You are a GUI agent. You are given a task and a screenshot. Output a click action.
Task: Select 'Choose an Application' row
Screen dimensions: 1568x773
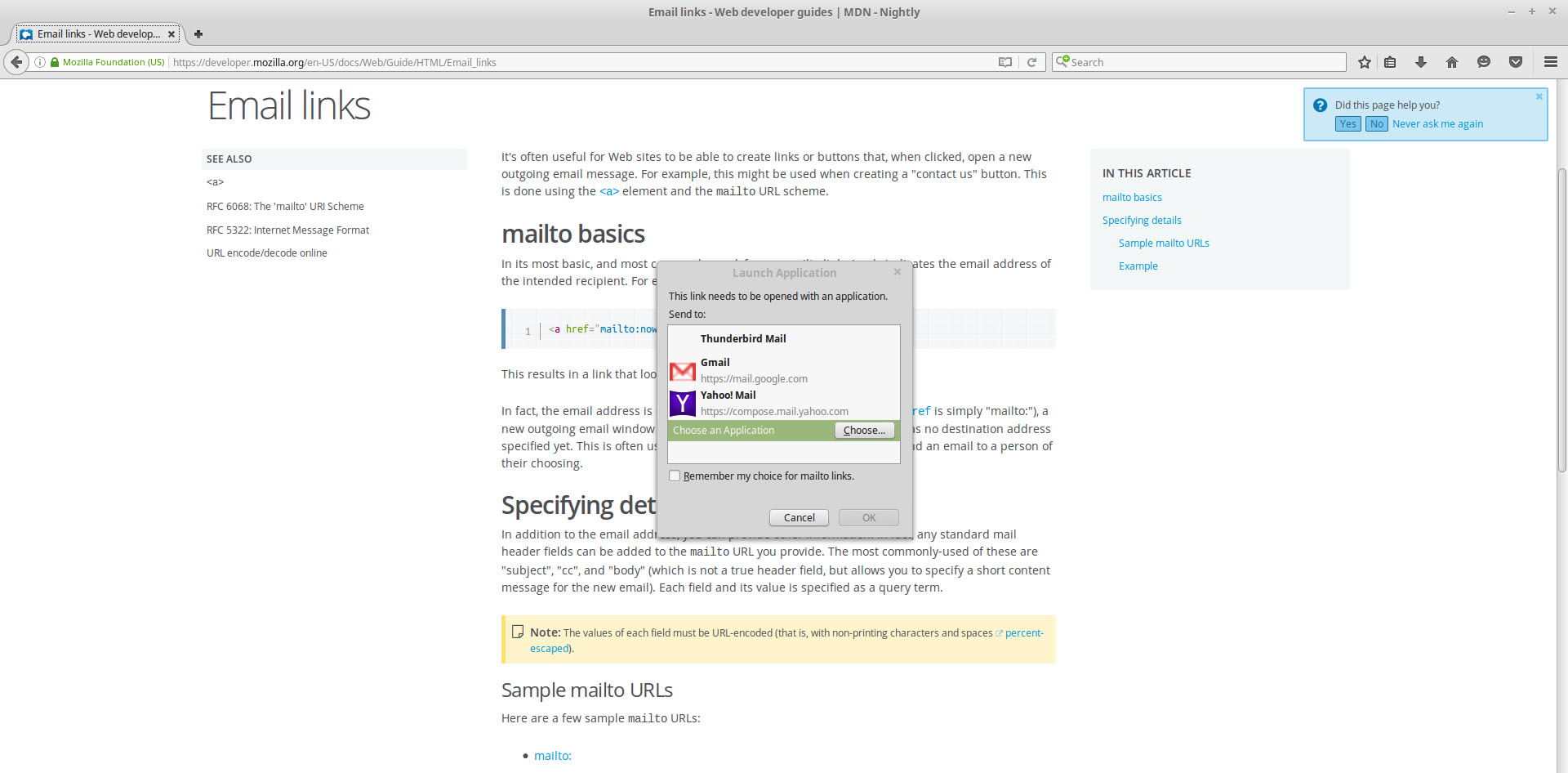pos(784,431)
